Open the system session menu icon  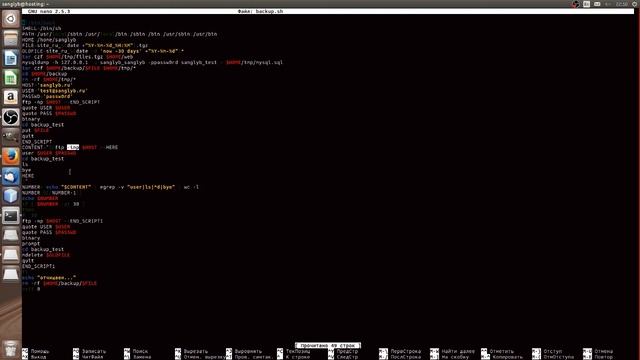tap(635, 4)
